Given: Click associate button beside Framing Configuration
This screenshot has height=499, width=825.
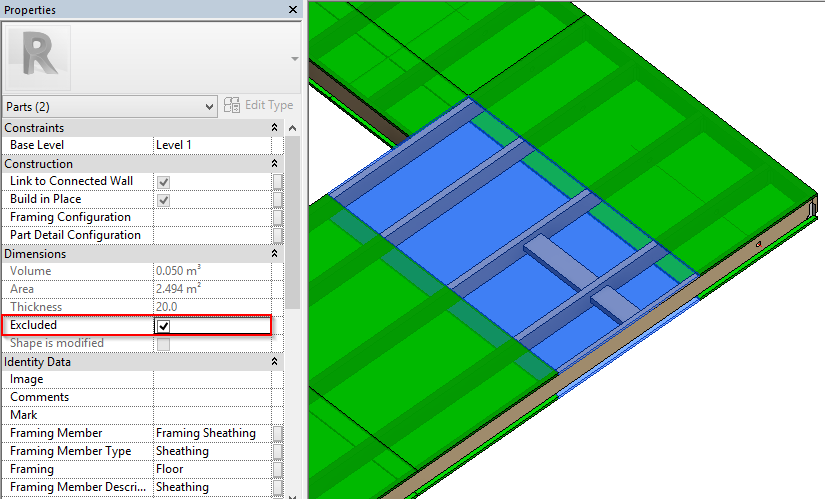Looking at the screenshot, I should [x=278, y=218].
